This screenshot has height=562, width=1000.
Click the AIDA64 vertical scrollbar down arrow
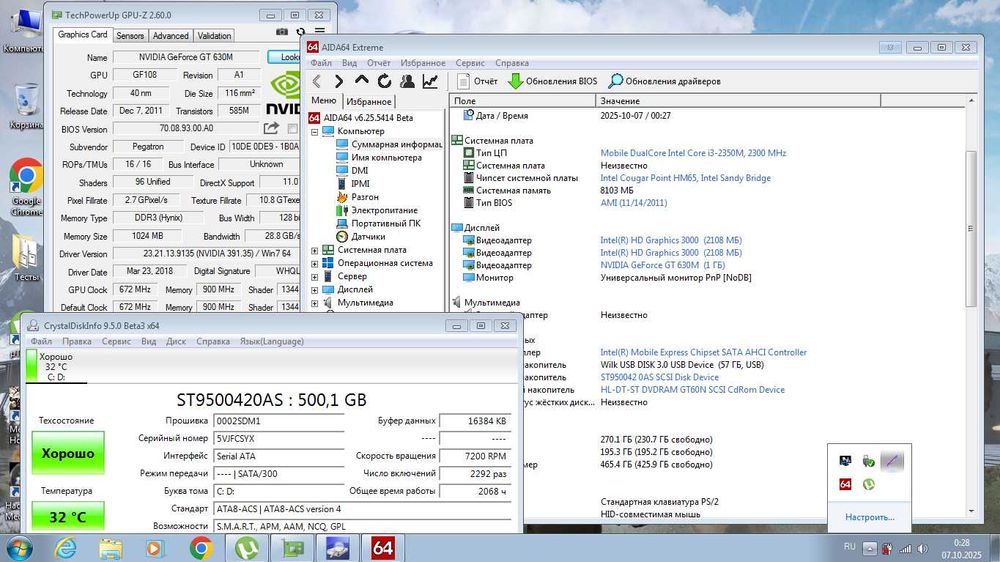point(971,511)
